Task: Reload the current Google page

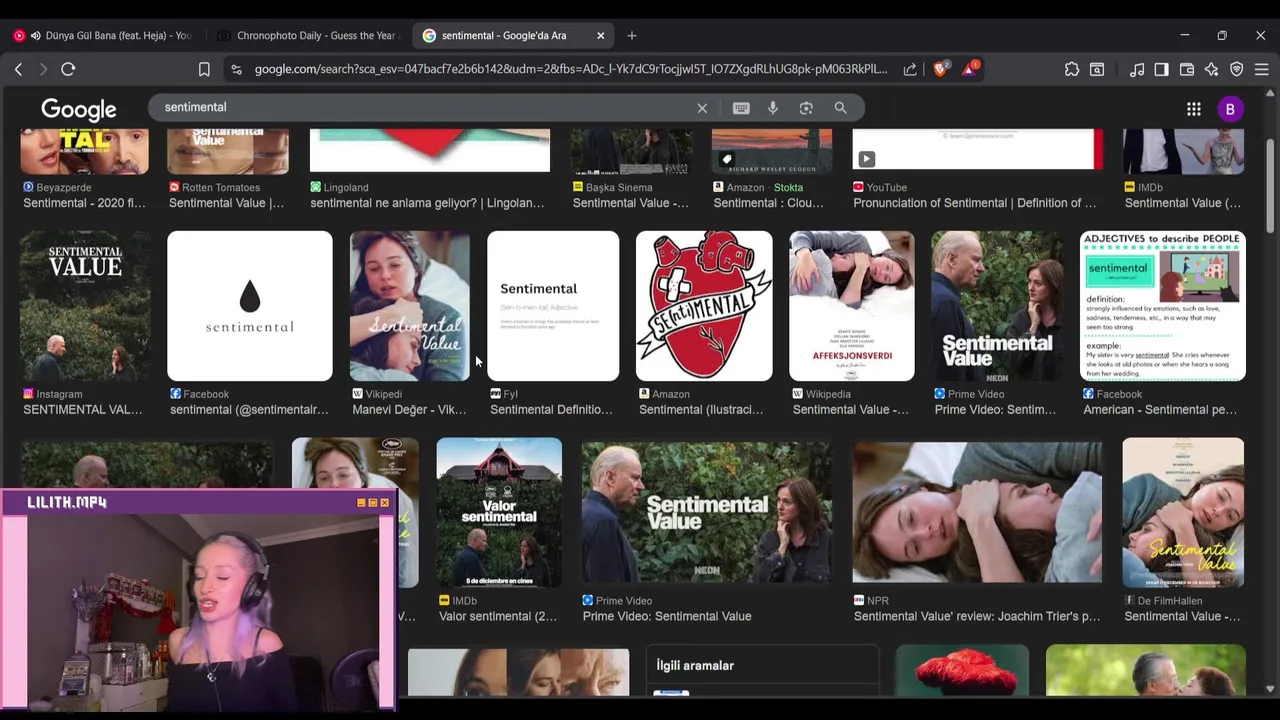Action: [x=68, y=69]
